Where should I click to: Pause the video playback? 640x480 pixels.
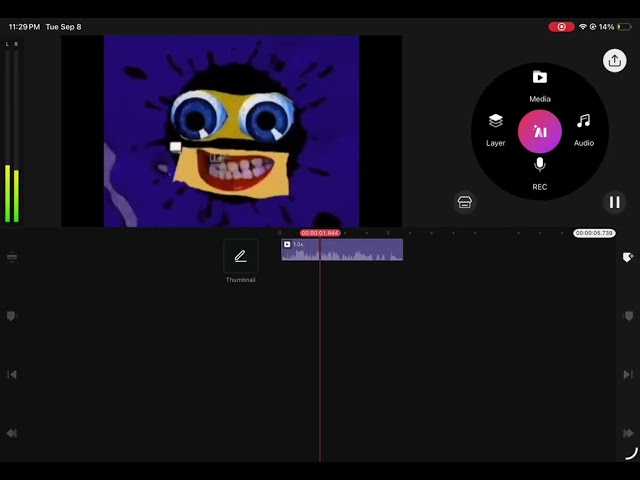(x=614, y=202)
